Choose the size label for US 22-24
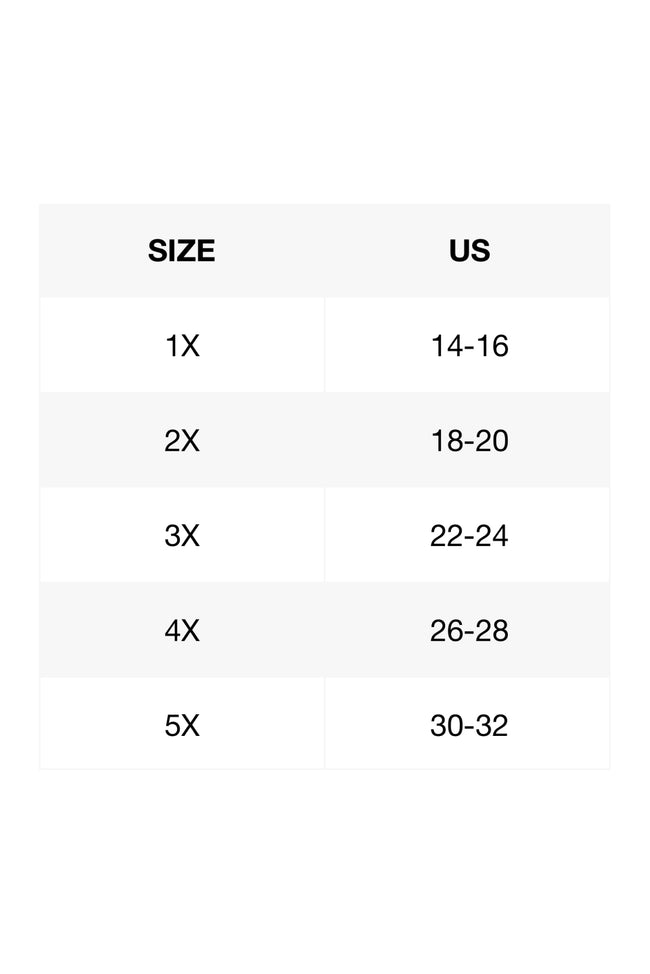This screenshot has height=974, width=650. pyautogui.click(x=182, y=536)
